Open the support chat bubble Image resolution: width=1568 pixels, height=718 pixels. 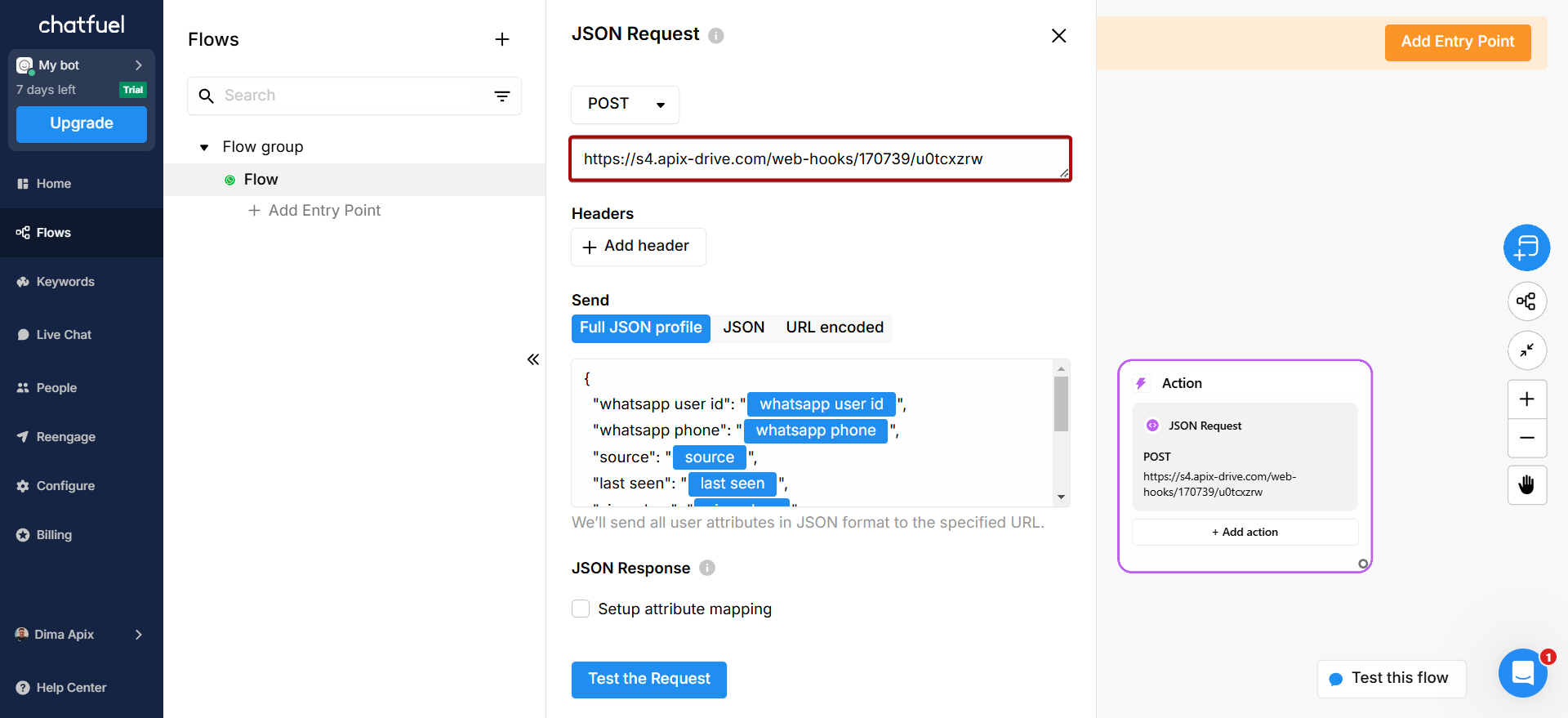coord(1523,673)
